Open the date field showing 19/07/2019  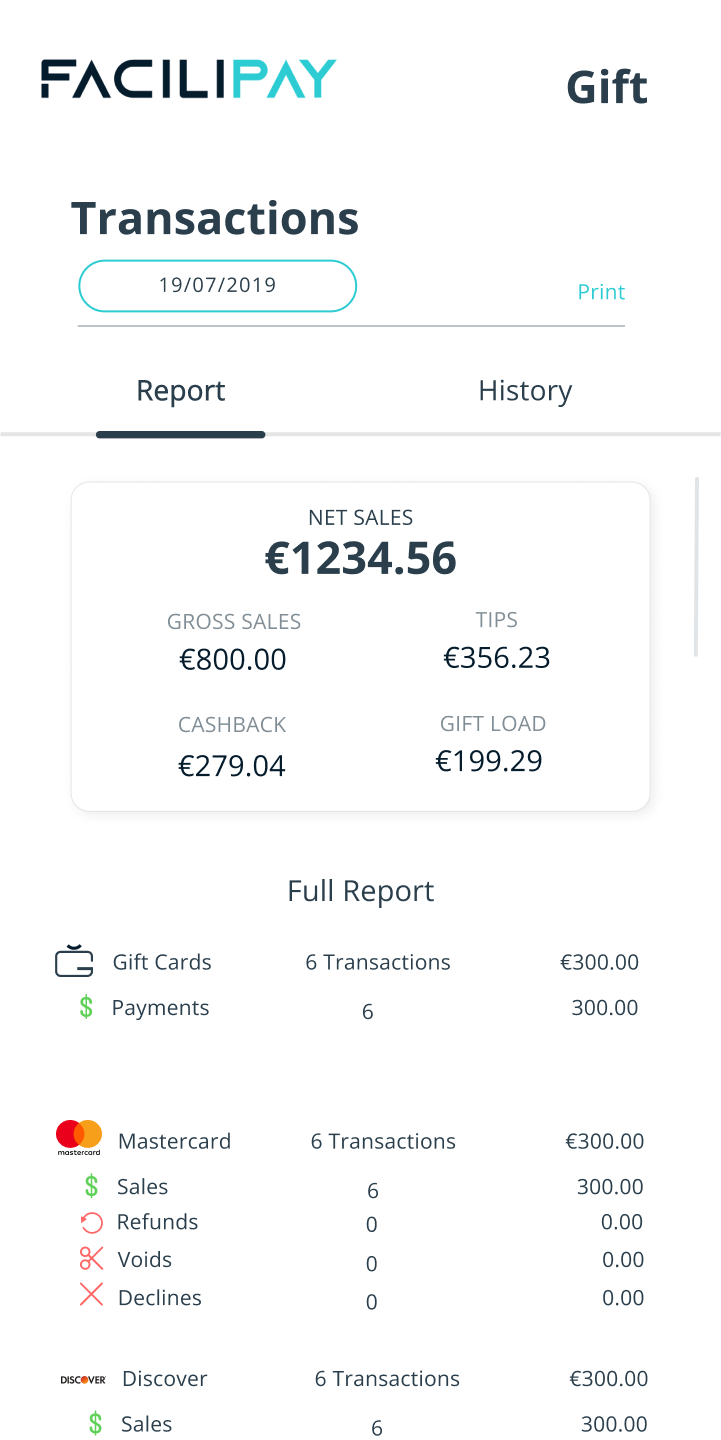click(217, 285)
